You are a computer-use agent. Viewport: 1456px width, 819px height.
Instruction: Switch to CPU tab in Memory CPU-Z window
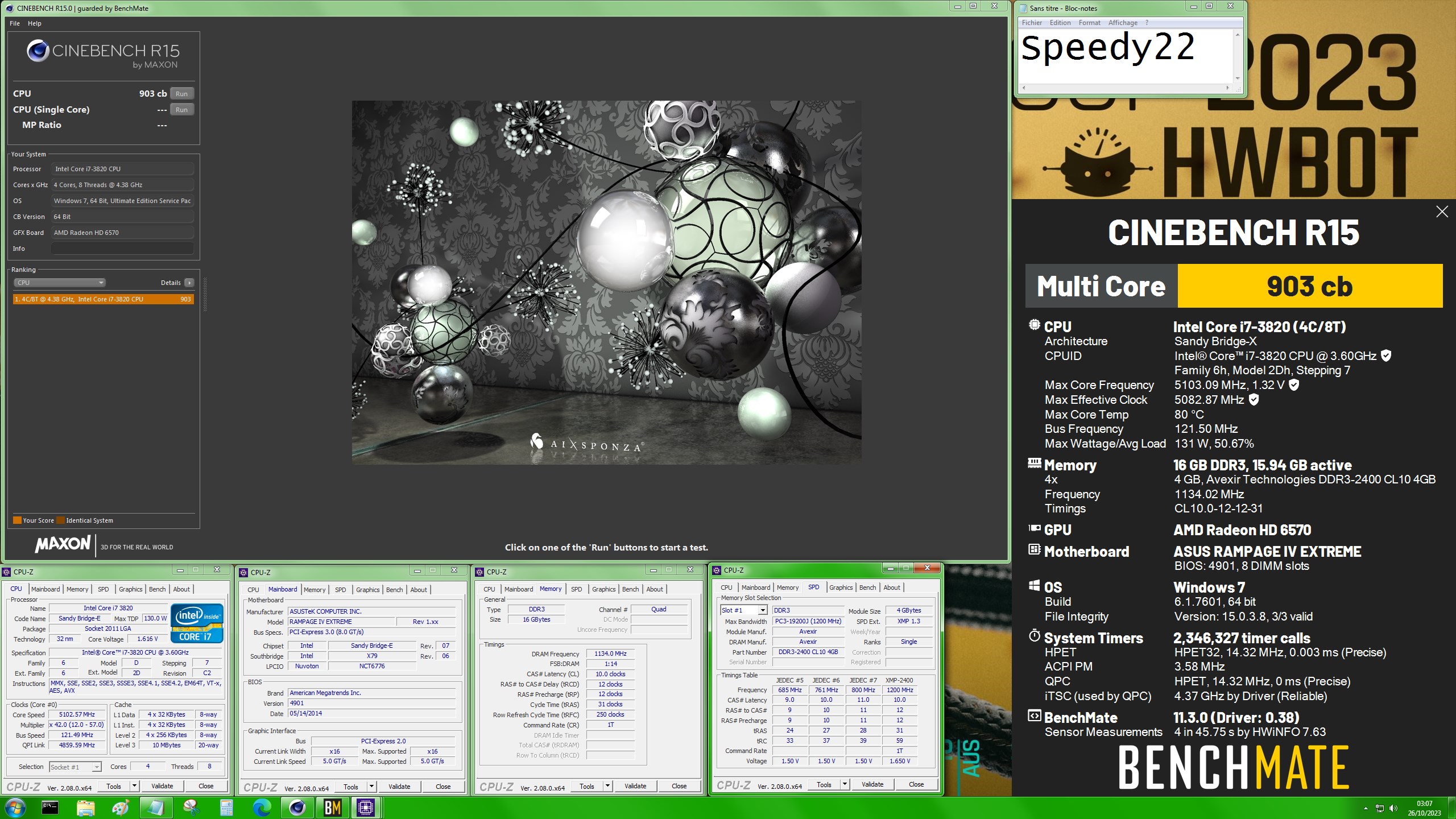(489, 589)
